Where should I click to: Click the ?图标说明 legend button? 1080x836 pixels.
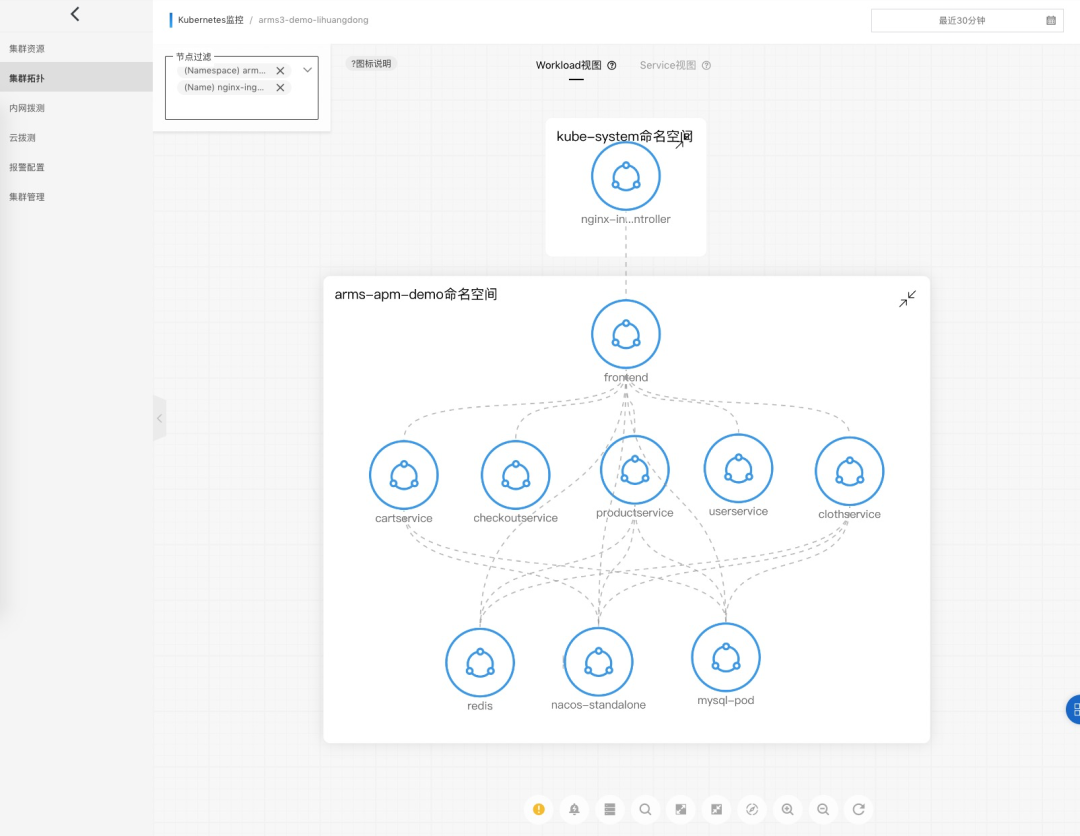[x=371, y=63]
